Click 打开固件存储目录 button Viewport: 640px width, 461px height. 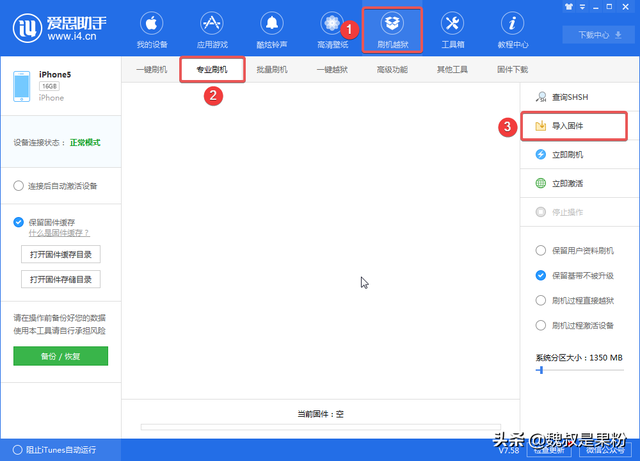pyautogui.click(x=61, y=279)
